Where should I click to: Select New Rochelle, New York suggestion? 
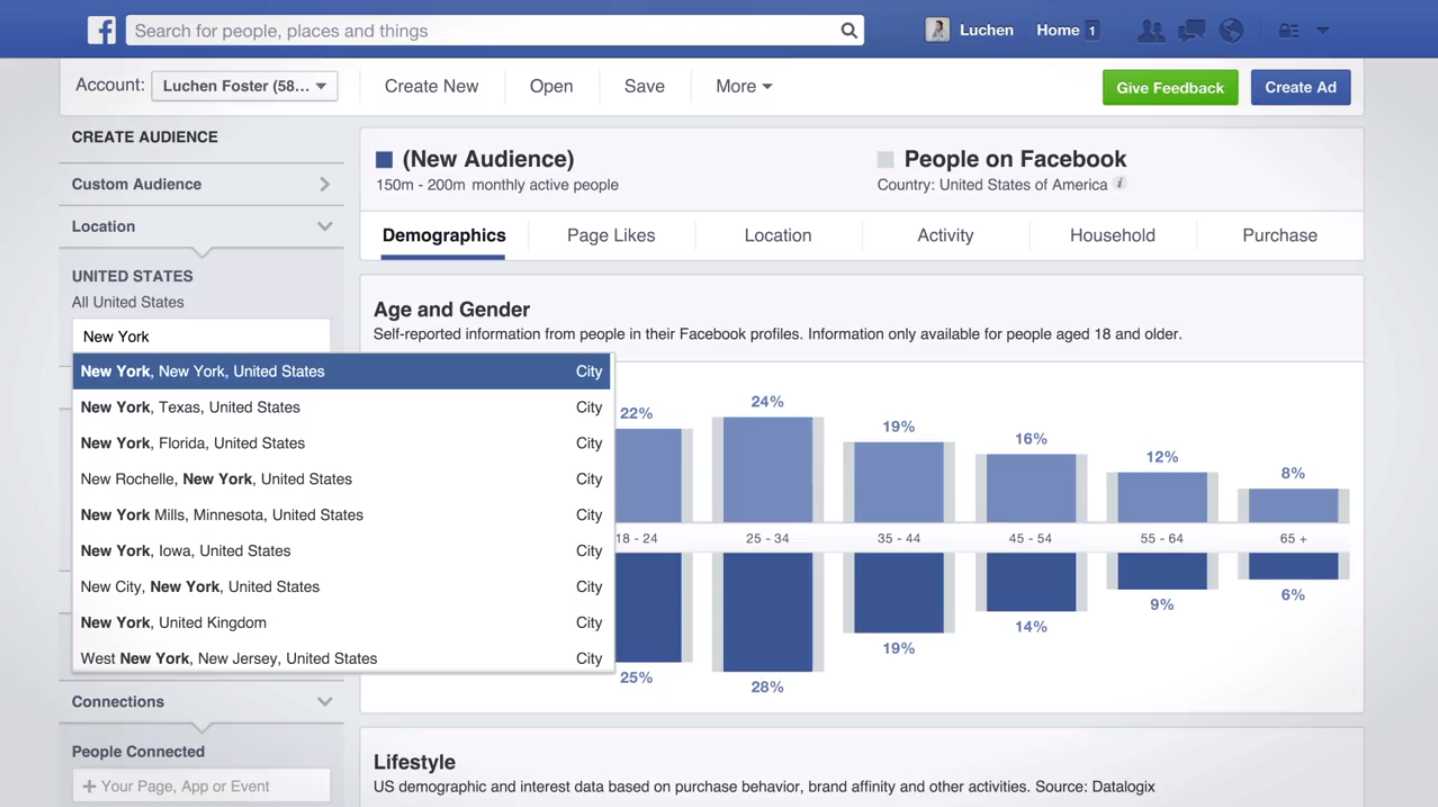click(x=342, y=479)
